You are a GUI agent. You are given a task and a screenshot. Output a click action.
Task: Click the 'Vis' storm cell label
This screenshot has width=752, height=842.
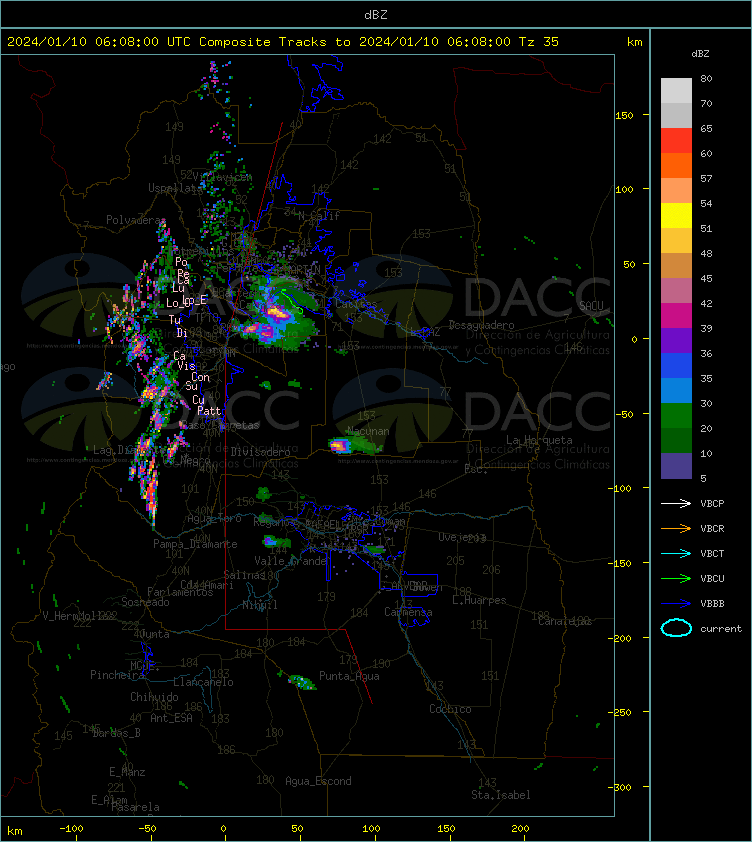coord(186,366)
